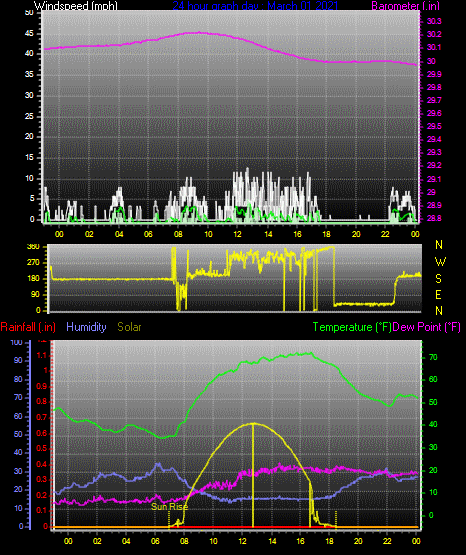
Task: Click the 30.3 value on the barometer axis
Action: coord(434,21)
